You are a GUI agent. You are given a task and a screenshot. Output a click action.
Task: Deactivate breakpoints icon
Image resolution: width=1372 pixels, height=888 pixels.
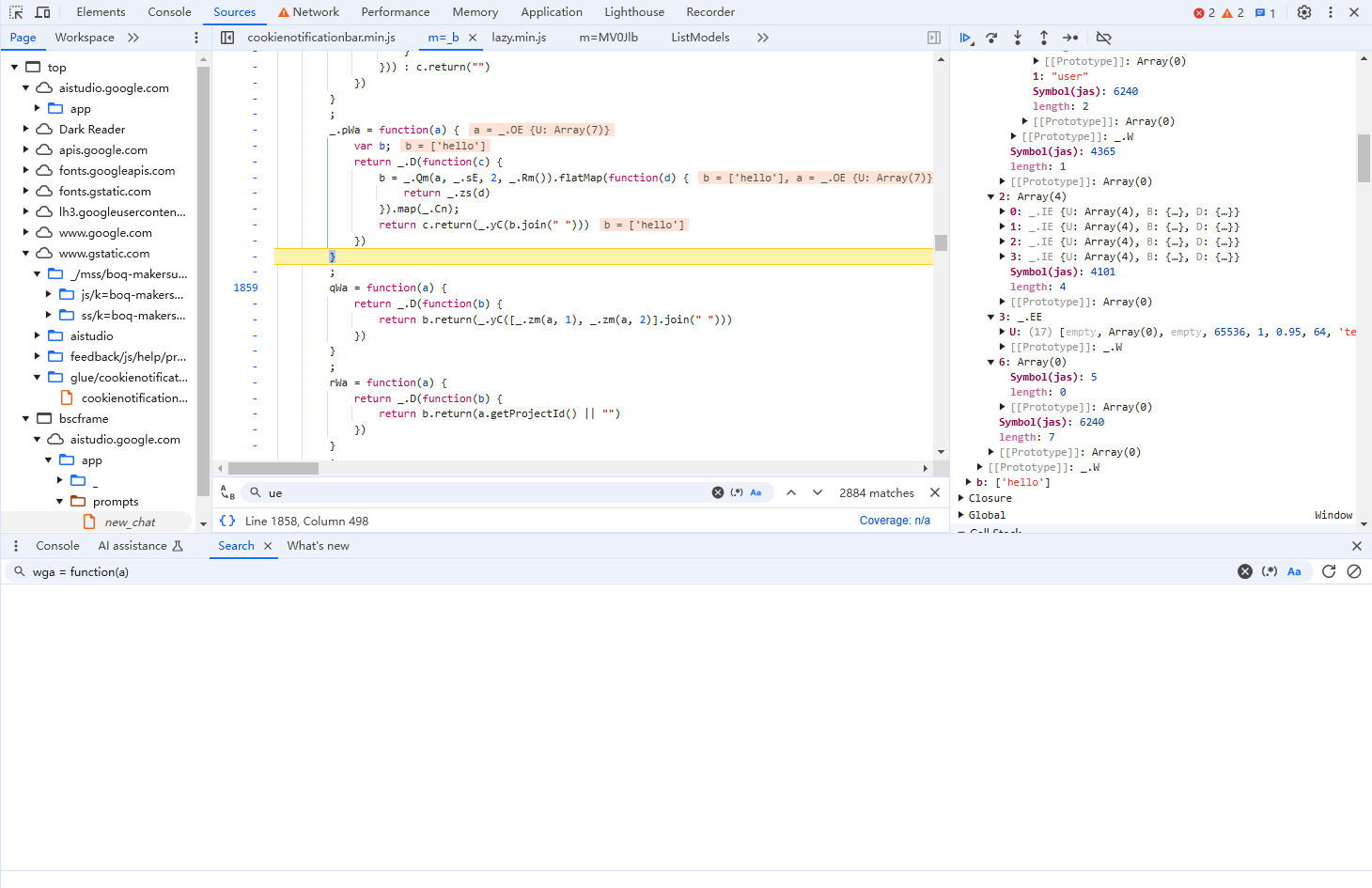tap(1104, 38)
